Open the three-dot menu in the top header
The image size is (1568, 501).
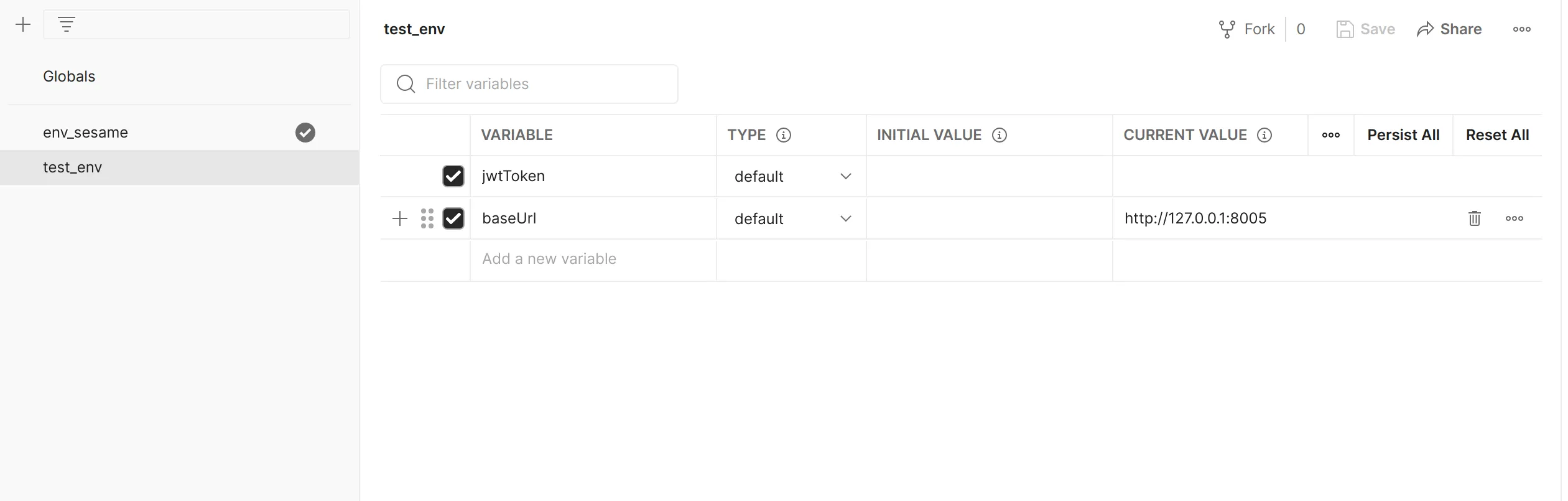click(x=1521, y=29)
